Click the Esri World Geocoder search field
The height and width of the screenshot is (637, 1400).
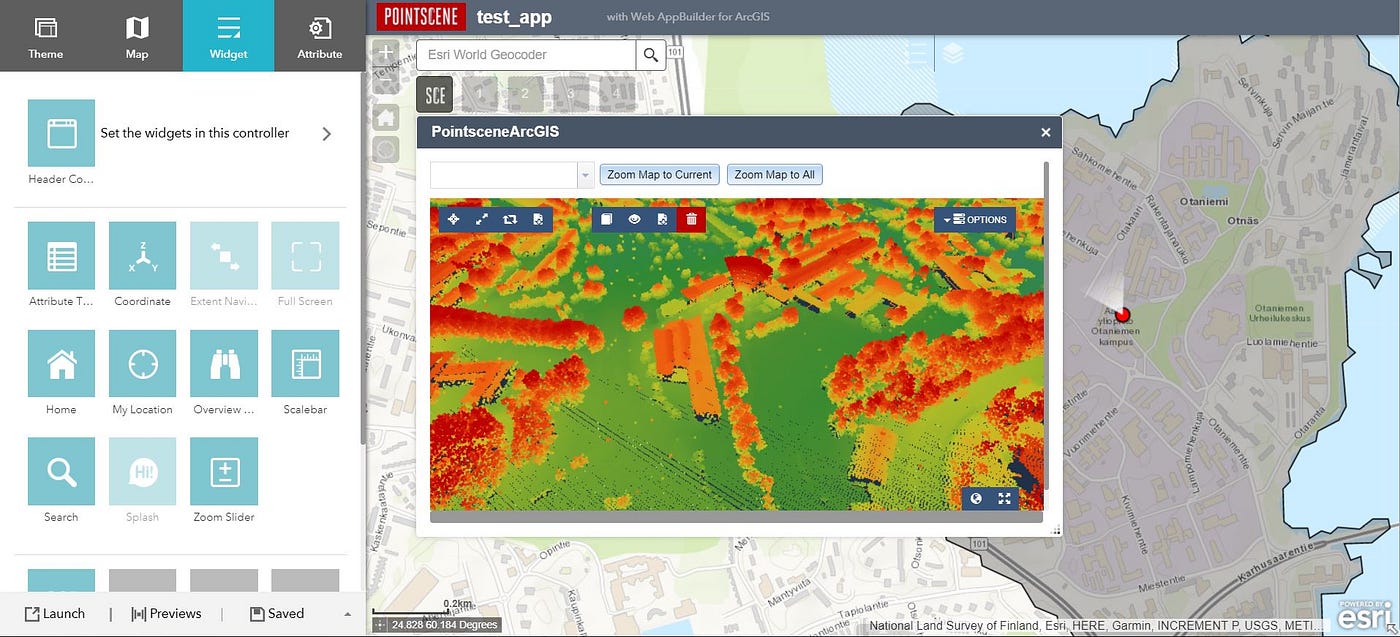pos(526,55)
